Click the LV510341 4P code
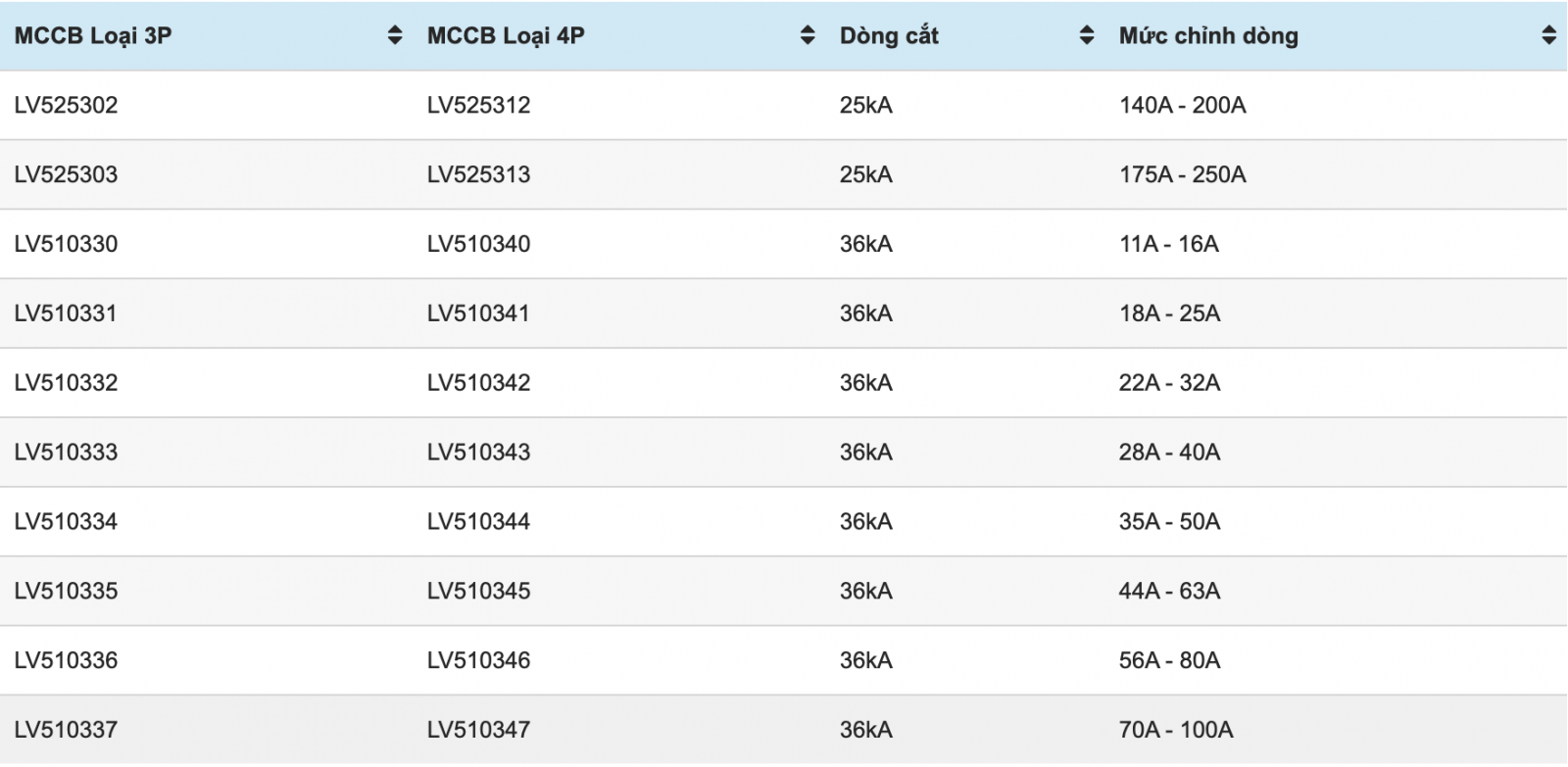Image resolution: width=1568 pixels, height=767 pixels. click(x=478, y=313)
